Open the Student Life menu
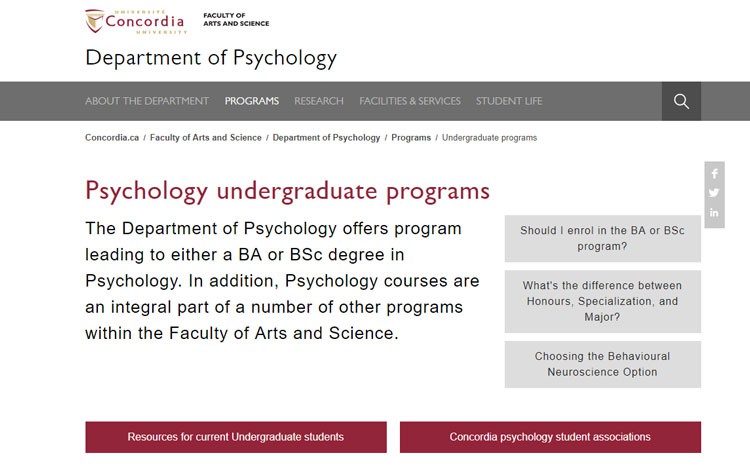This screenshot has height=469, width=750. [509, 101]
